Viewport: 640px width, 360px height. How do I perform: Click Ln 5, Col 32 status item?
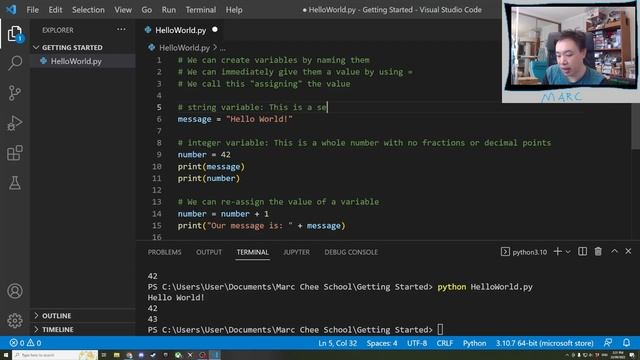[x=338, y=343]
